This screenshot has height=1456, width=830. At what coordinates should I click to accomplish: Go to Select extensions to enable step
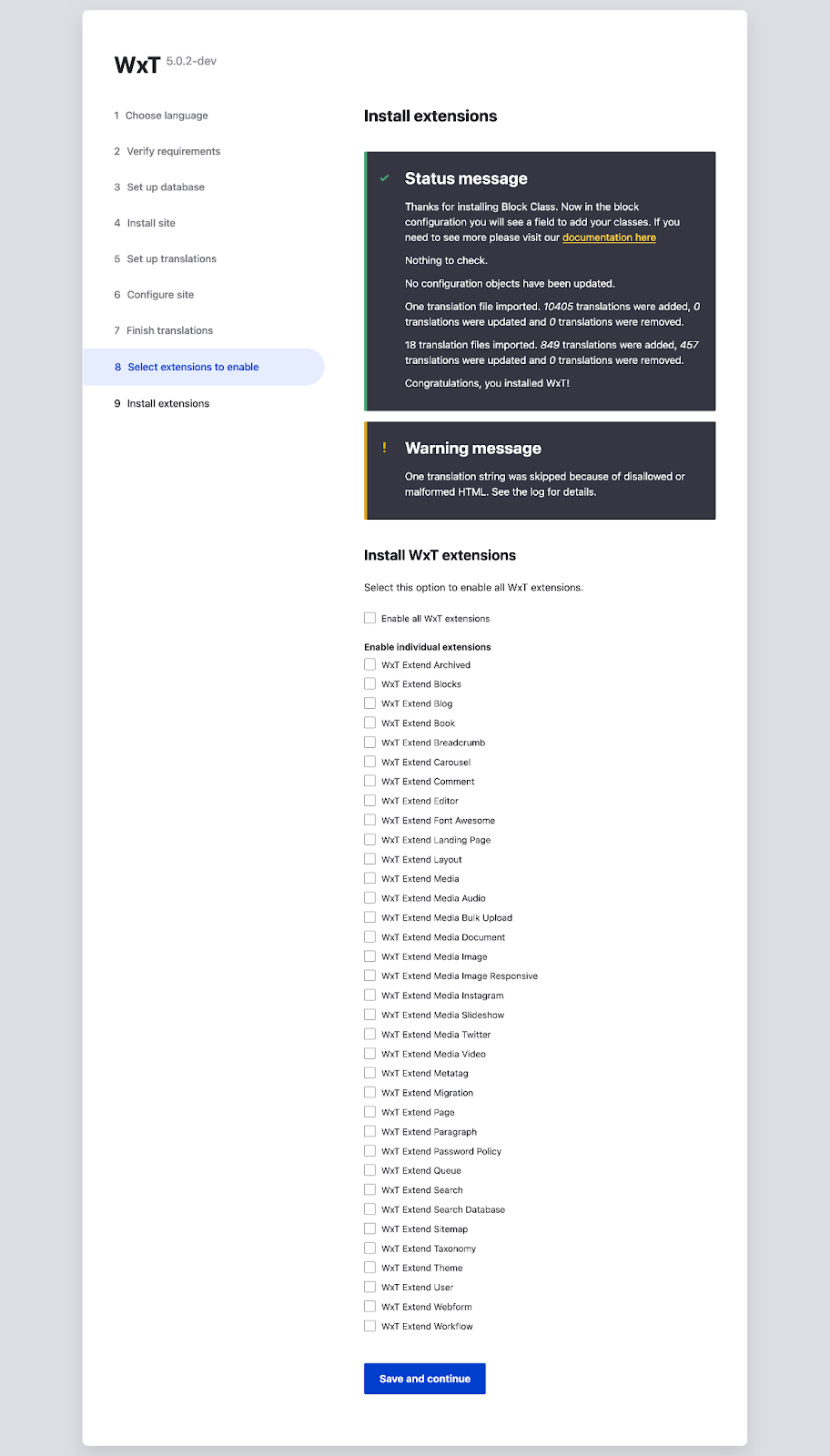[x=193, y=367]
